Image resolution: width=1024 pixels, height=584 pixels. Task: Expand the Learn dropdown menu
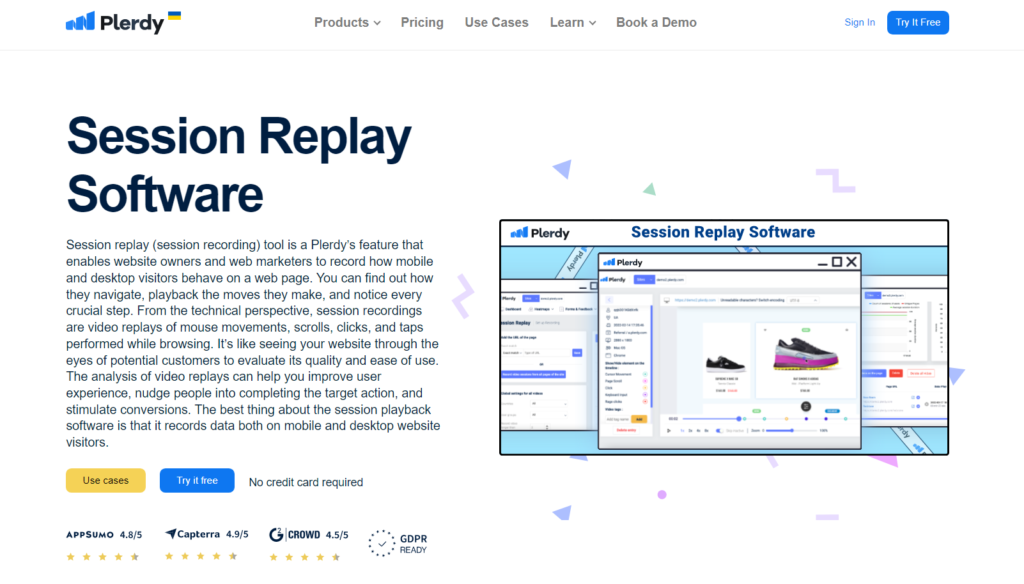click(x=573, y=22)
